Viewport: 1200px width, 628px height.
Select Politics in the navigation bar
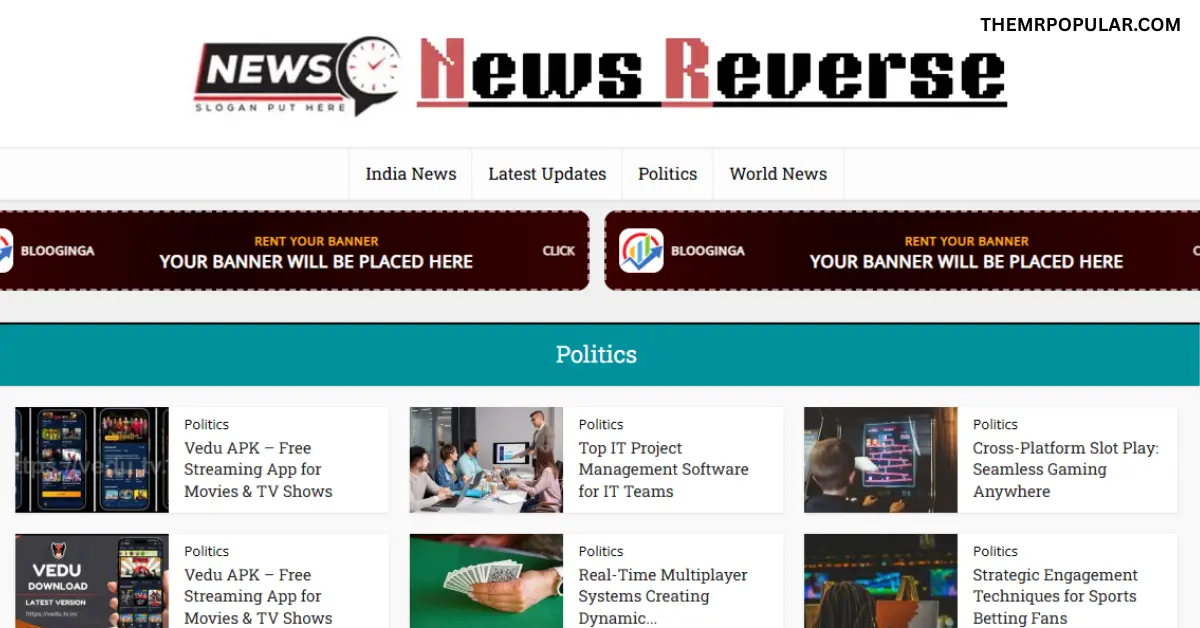[667, 174]
